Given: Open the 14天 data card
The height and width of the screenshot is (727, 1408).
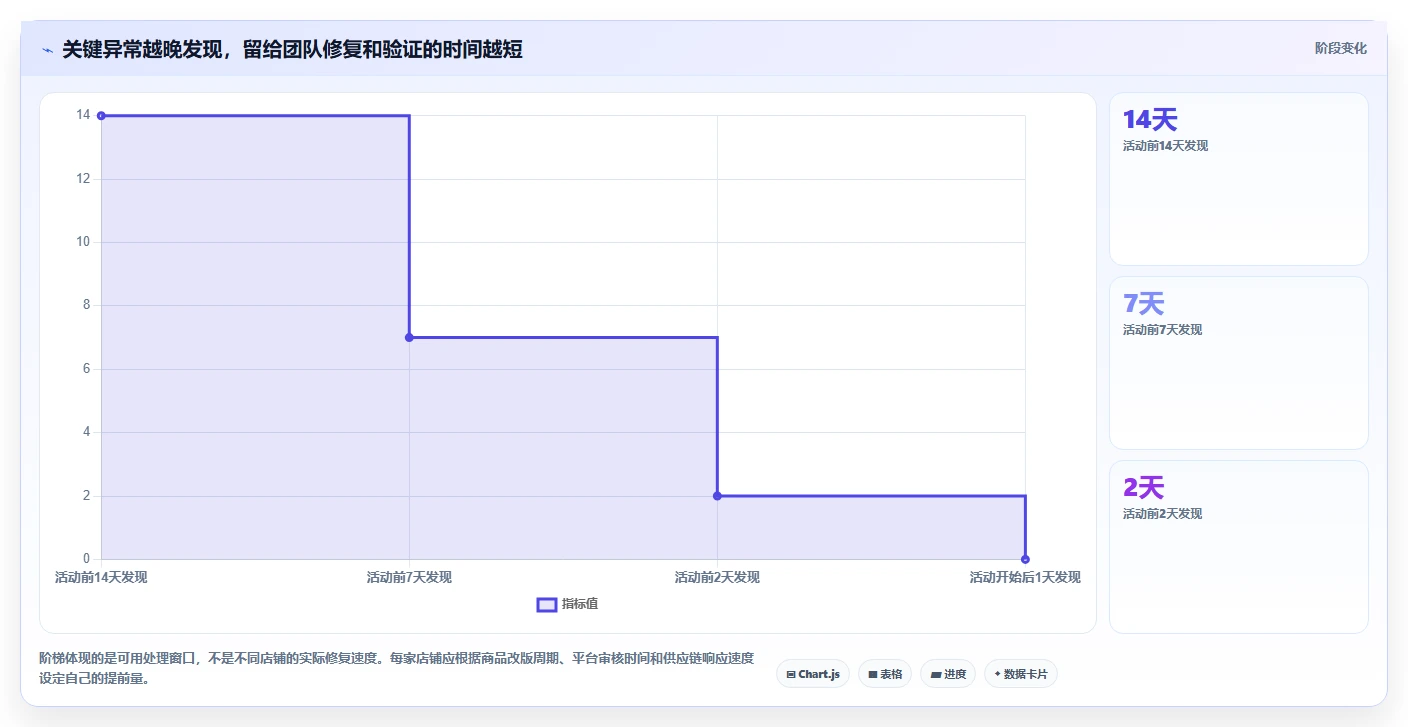Looking at the screenshot, I should coord(1238,179).
